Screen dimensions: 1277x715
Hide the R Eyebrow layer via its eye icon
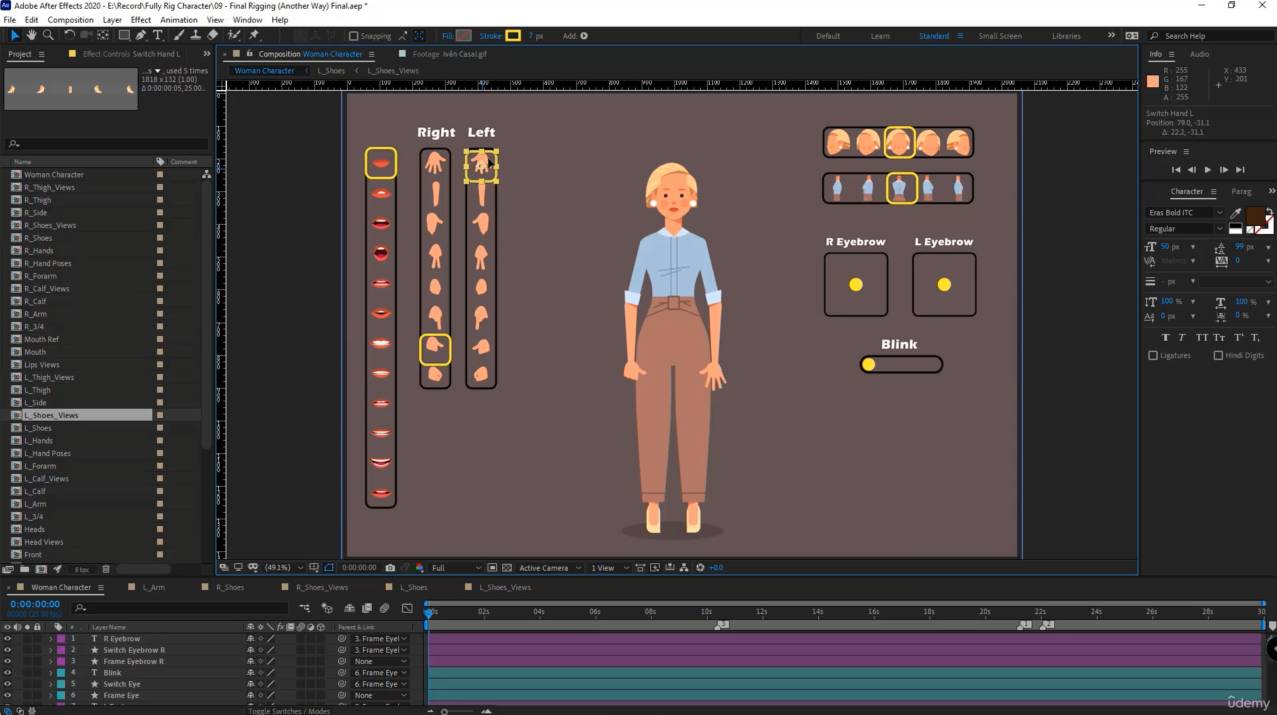pyautogui.click(x=7, y=638)
